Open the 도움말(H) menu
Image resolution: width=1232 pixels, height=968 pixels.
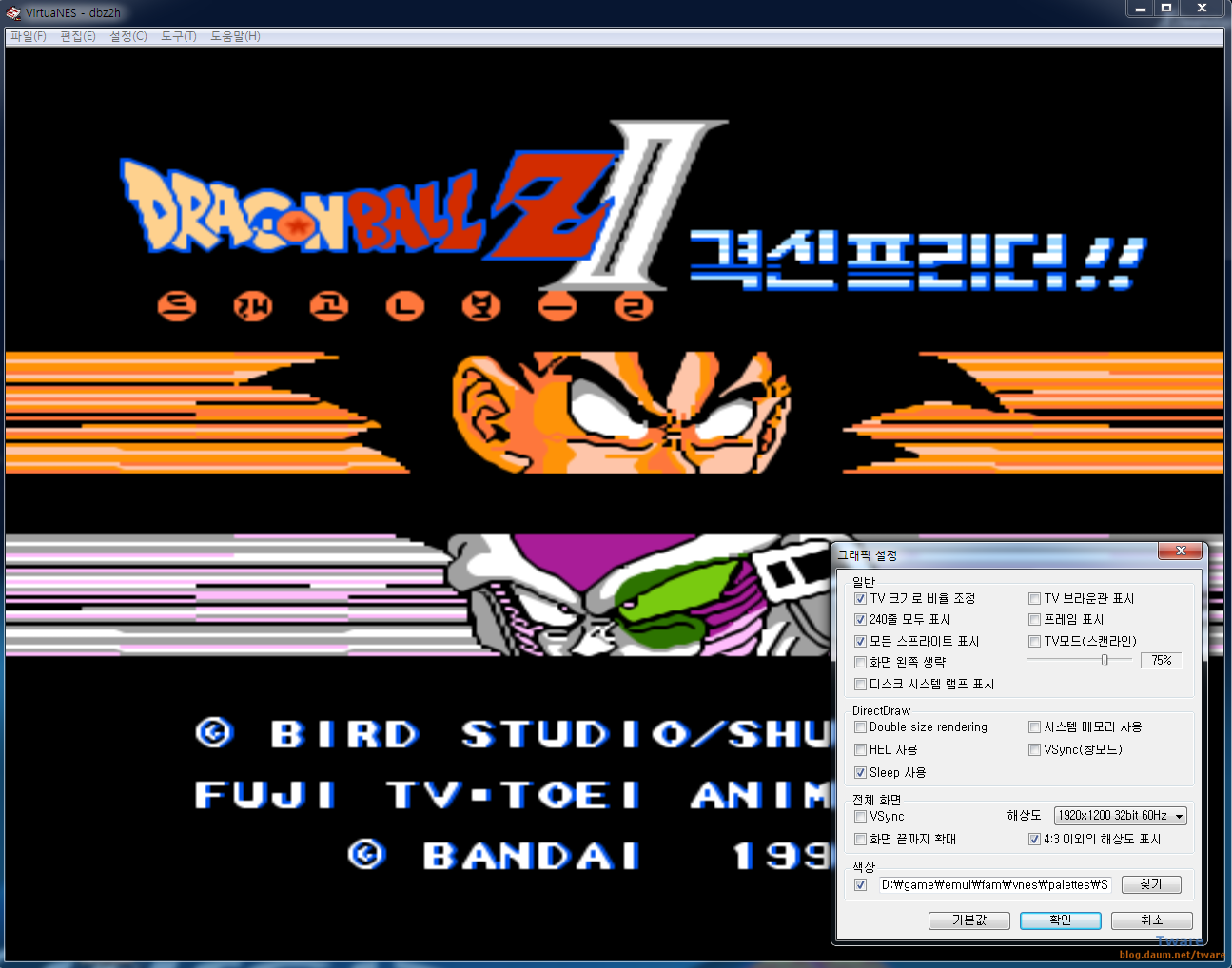click(x=235, y=36)
